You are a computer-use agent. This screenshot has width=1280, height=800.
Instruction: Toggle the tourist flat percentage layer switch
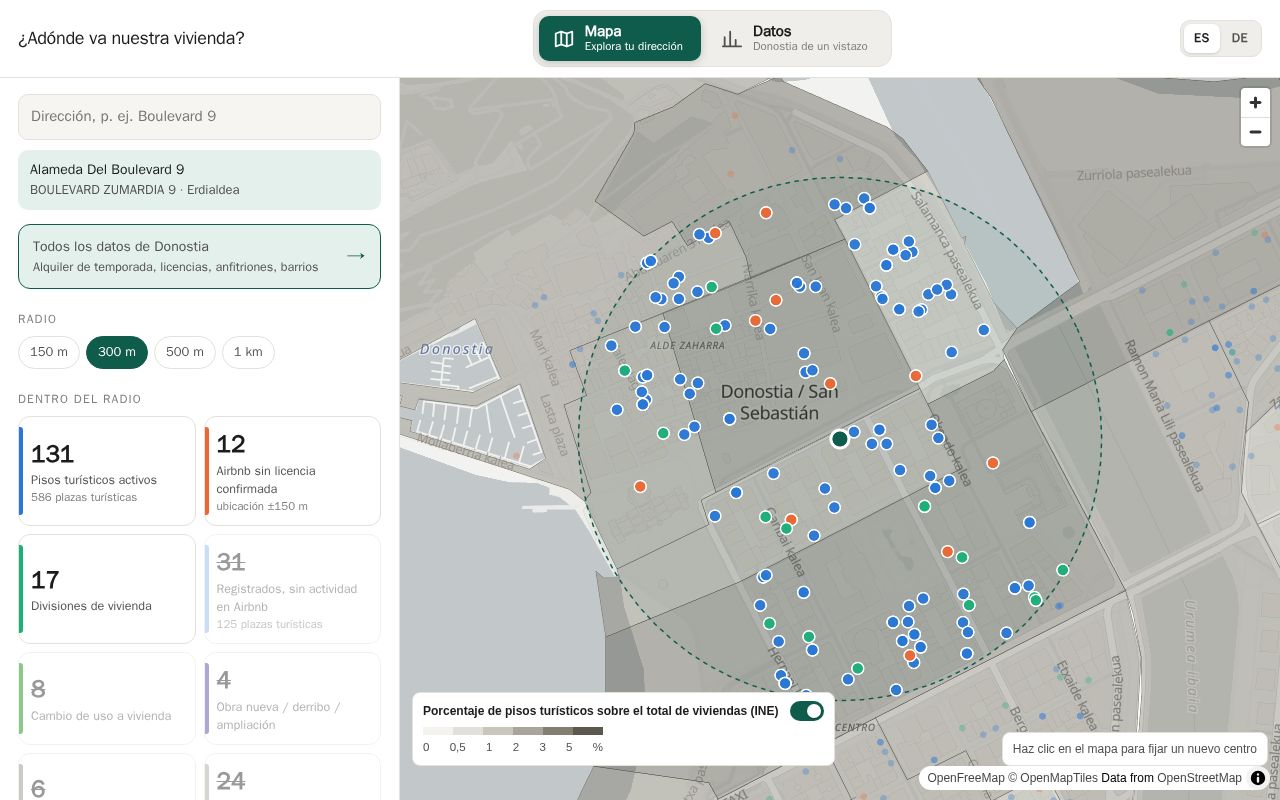click(x=807, y=711)
